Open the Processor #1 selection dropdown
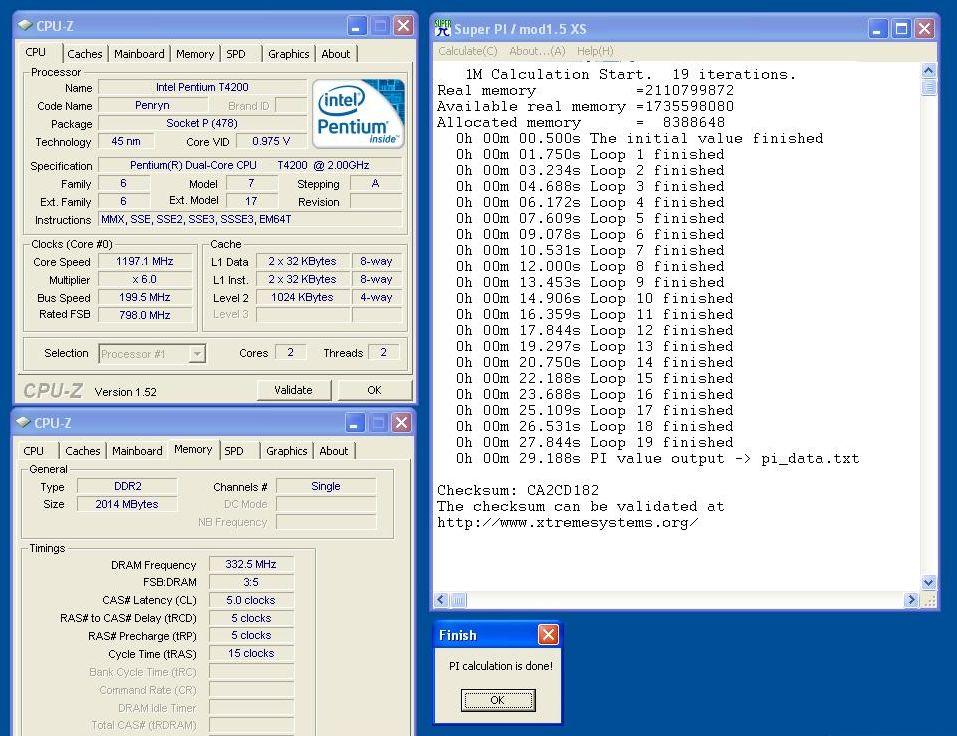 pos(197,353)
